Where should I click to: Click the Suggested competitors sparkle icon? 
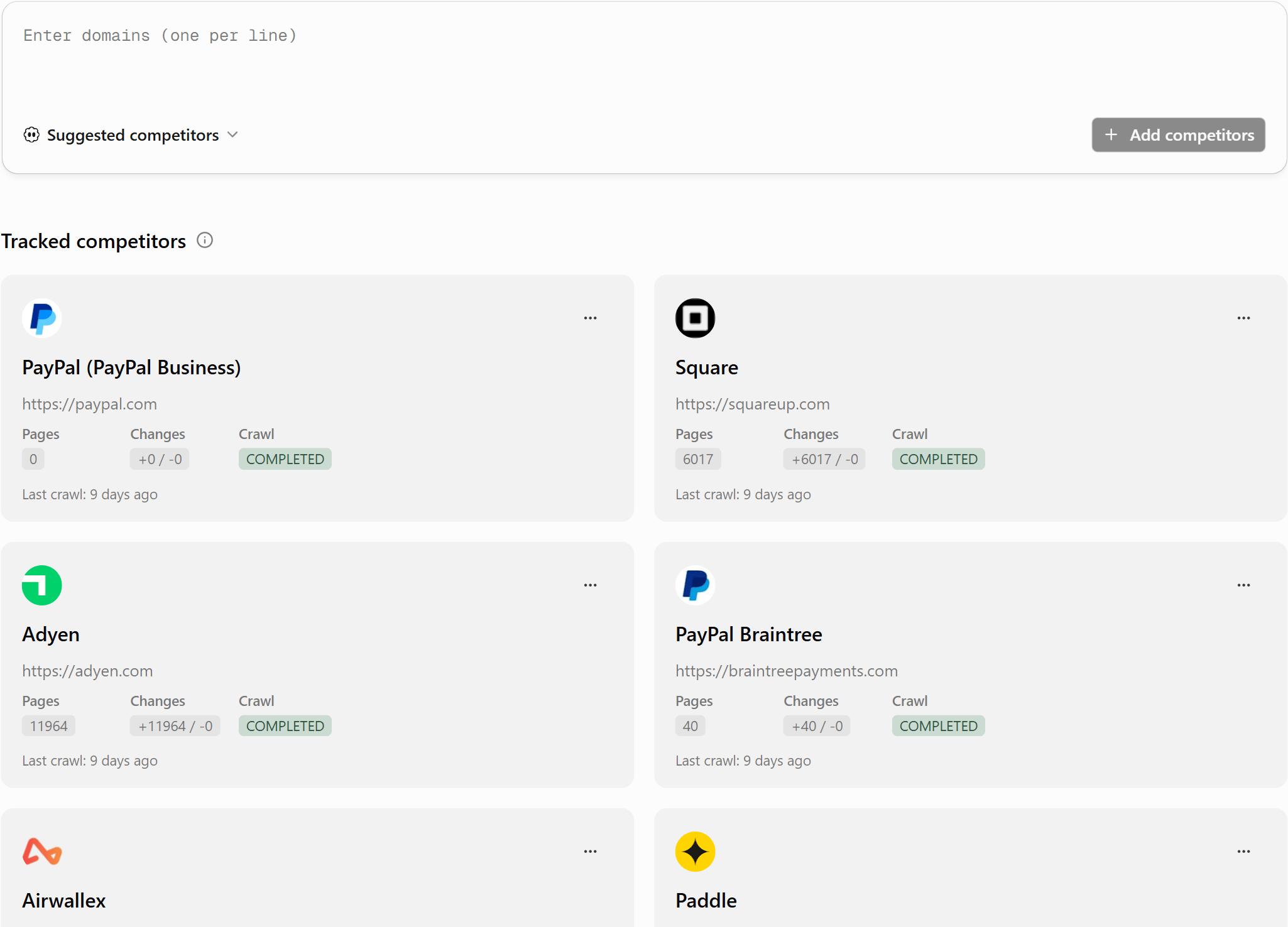pos(31,135)
